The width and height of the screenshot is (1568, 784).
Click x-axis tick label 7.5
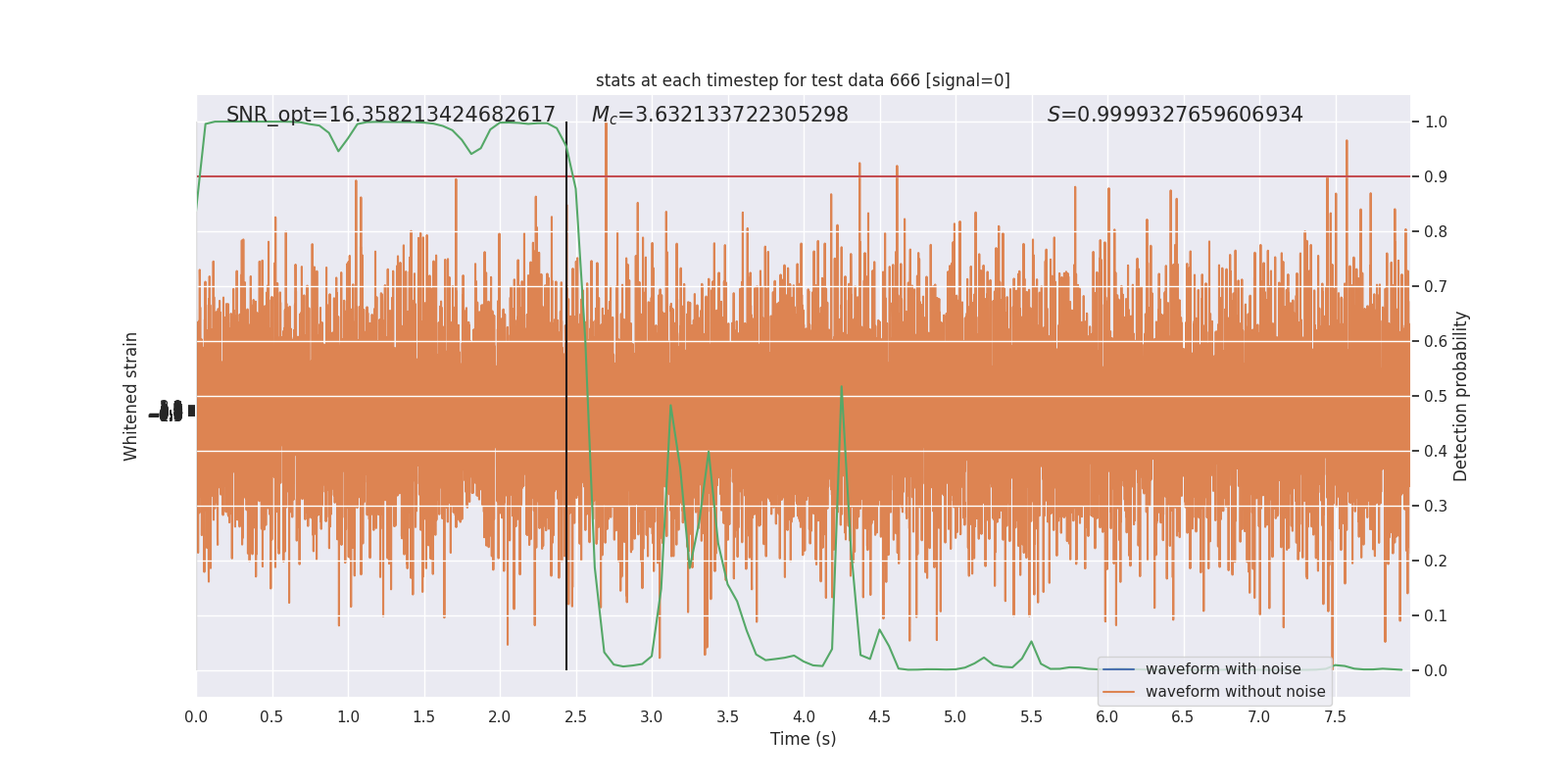tap(1335, 717)
